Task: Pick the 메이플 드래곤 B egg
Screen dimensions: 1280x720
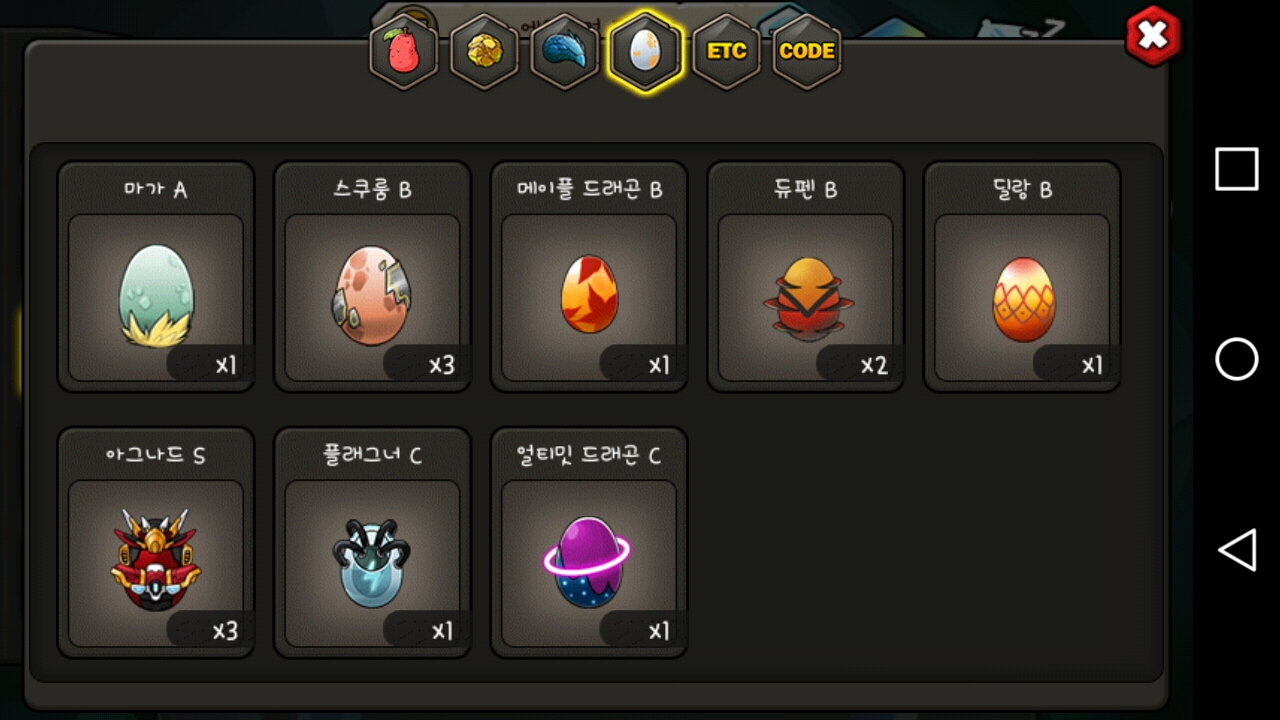Action: (x=589, y=293)
